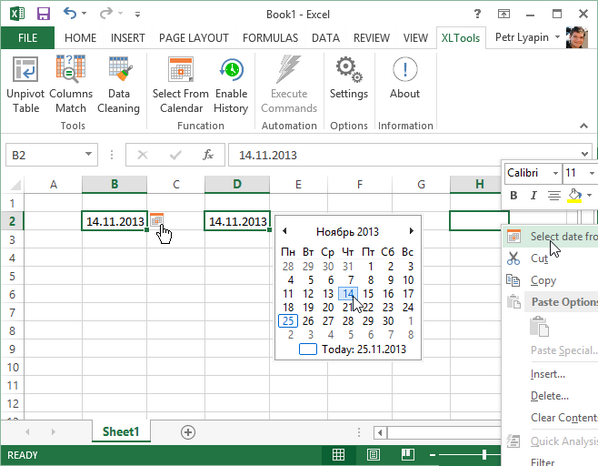Switch to the INSERT tab
Viewport: 598px width, 466px height.
(128, 38)
